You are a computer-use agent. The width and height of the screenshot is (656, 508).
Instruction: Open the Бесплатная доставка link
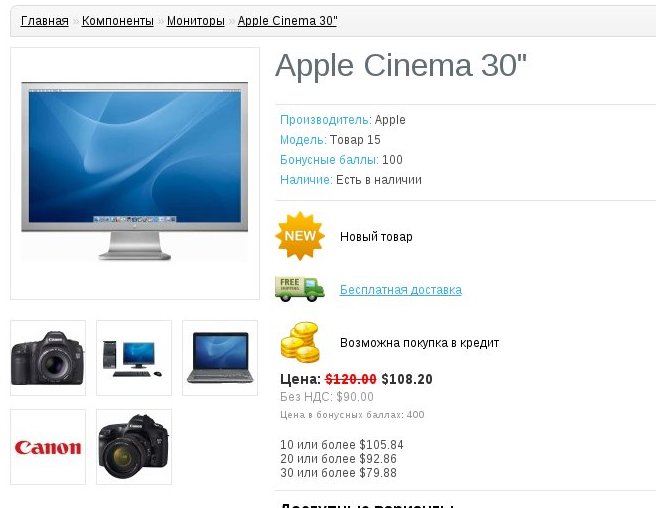click(400, 290)
